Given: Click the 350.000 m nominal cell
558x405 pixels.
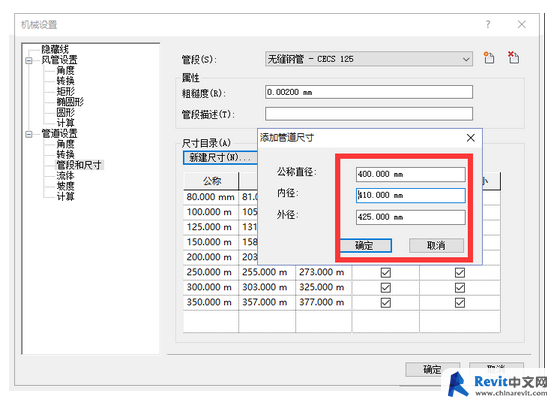Looking at the screenshot, I should [211, 303].
